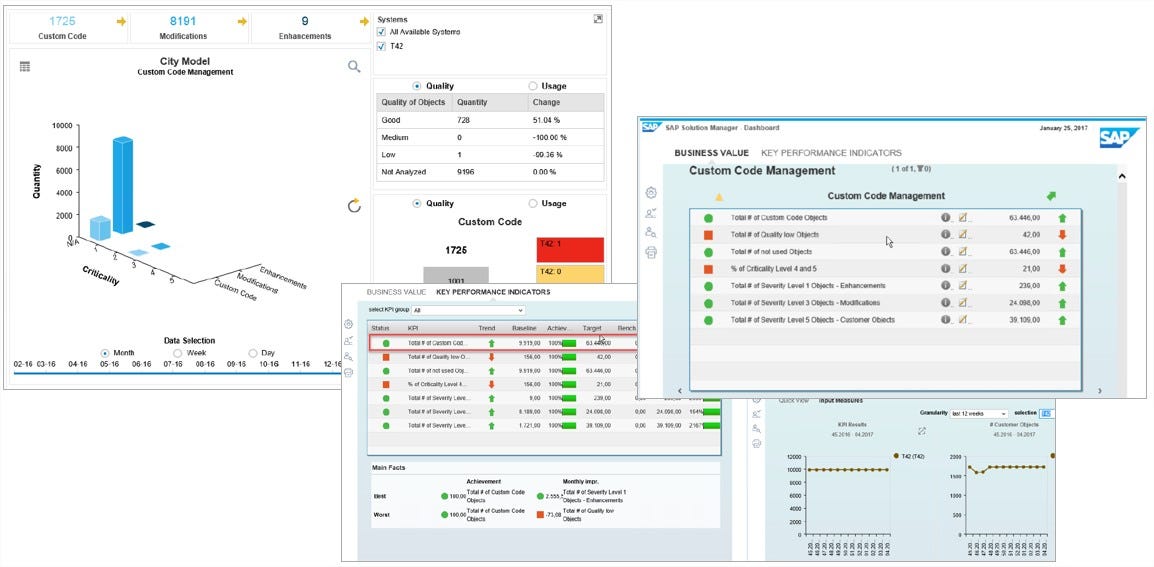Toggle the T42 system checkbox
1154x567 pixels.
381,46
